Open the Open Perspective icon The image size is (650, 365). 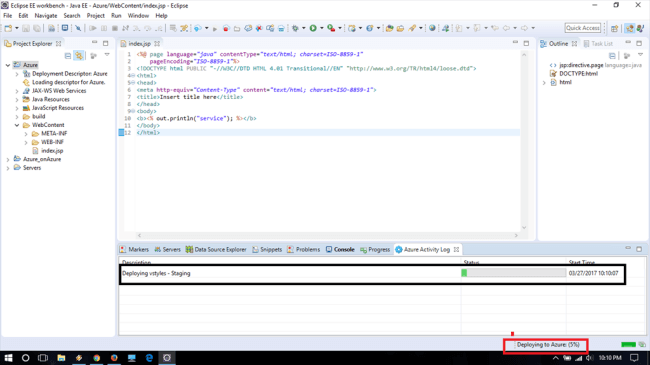[x=615, y=28]
